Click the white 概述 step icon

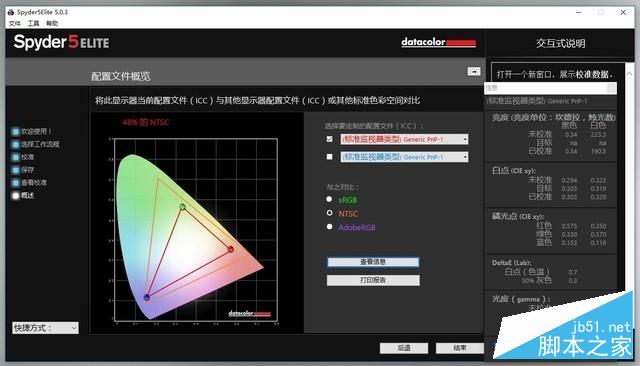pos(16,195)
